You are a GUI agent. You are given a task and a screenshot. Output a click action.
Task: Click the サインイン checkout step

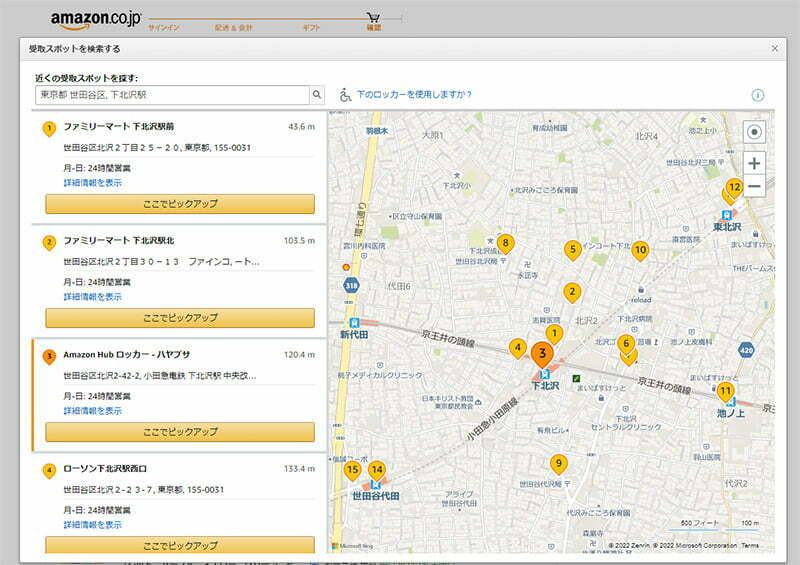[x=164, y=28]
